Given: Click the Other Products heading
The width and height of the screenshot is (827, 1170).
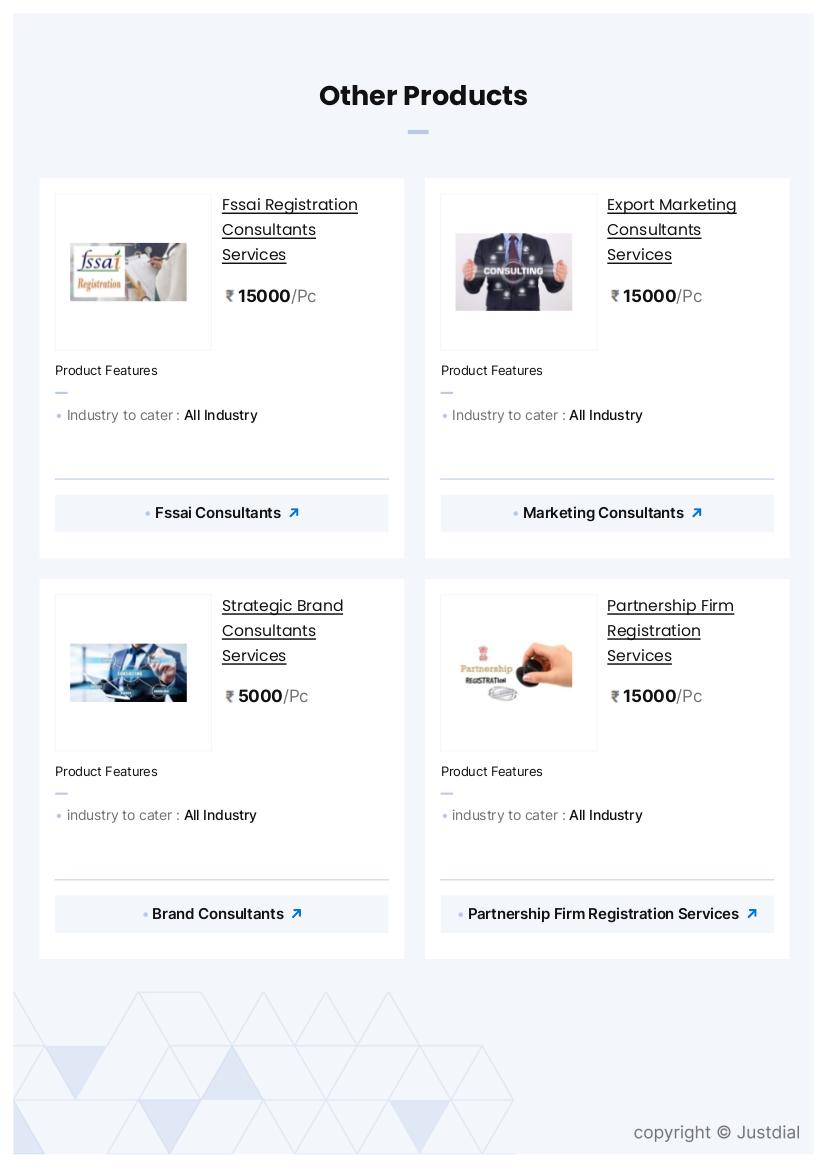Looking at the screenshot, I should [x=423, y=96].
